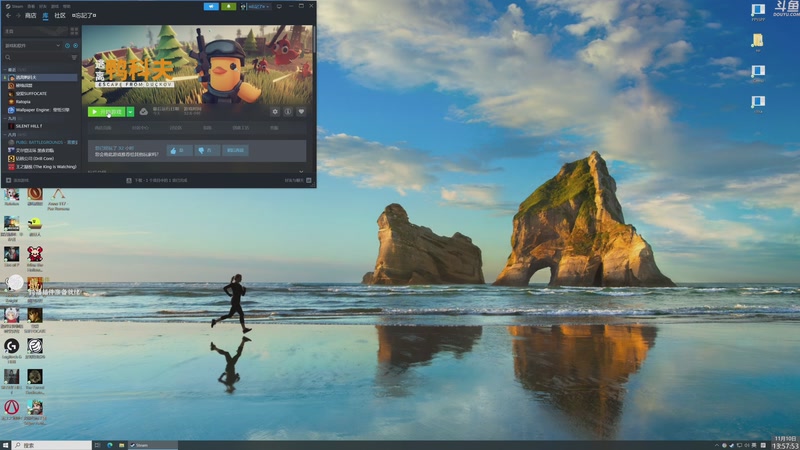Image resolution: width=800 pixels, height=450 pixels.
Task: Click the blue announcements megaphone button
Action: (211, 6)
